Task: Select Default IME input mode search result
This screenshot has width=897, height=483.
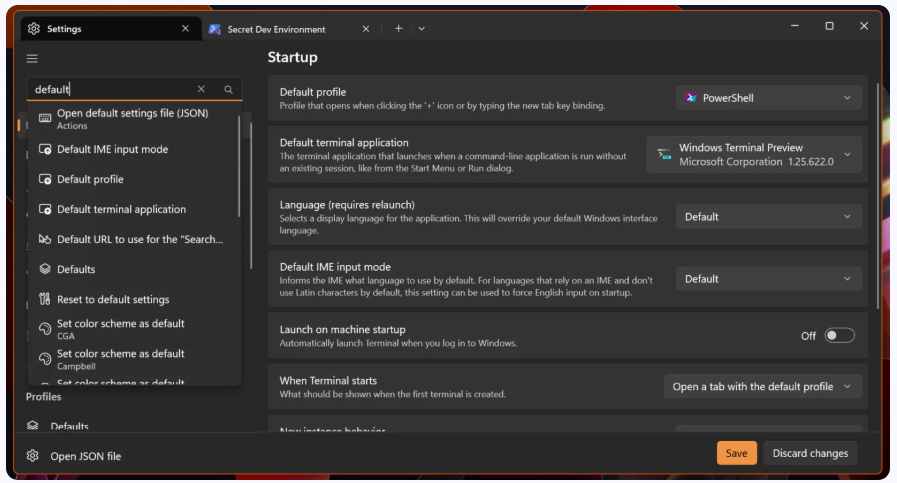Action: pyautogui.click(x=133, y=149)
